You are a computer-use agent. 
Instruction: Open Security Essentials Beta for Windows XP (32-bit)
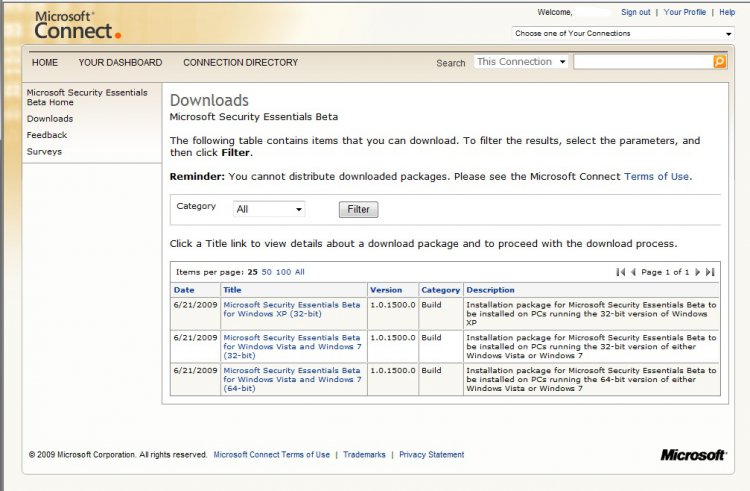pyautogui.click(x=292, y=309)
